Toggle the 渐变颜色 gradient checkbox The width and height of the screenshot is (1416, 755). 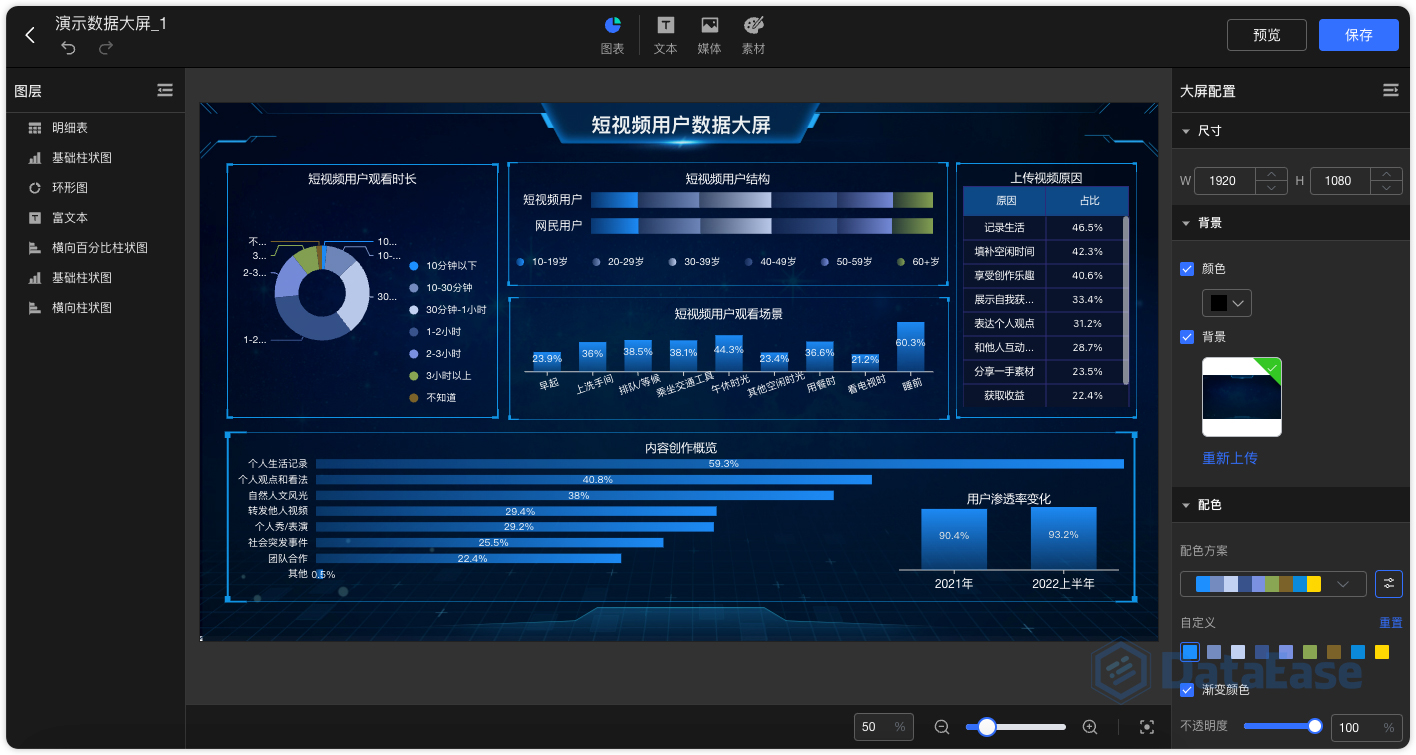(x=1187, y=690)
